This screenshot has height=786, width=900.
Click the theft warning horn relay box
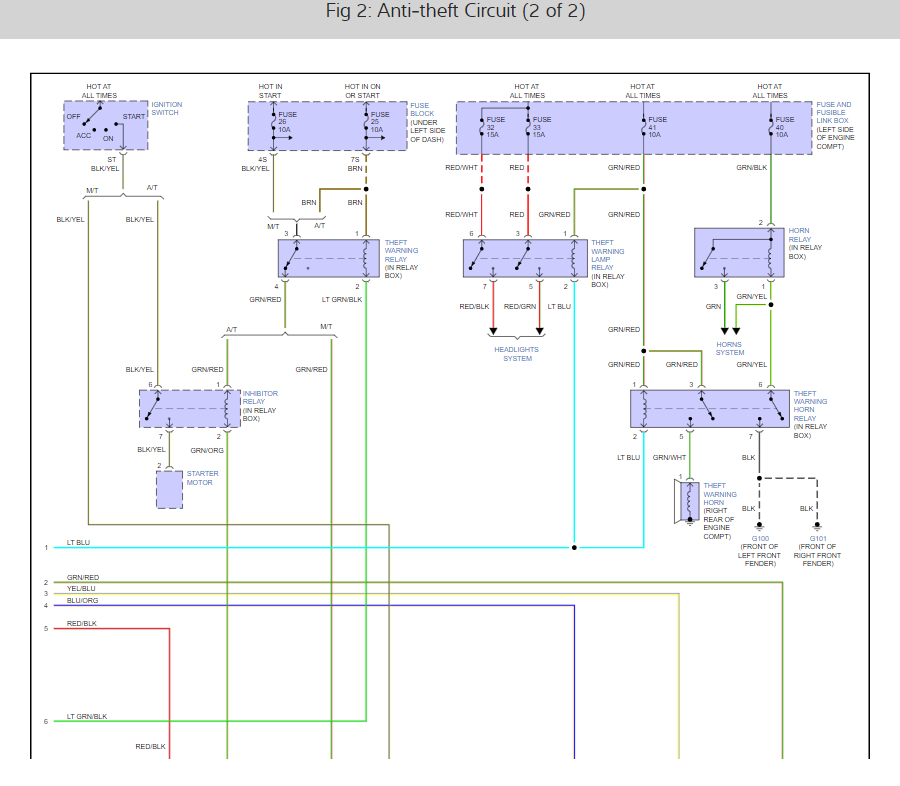tap(709, 409)
